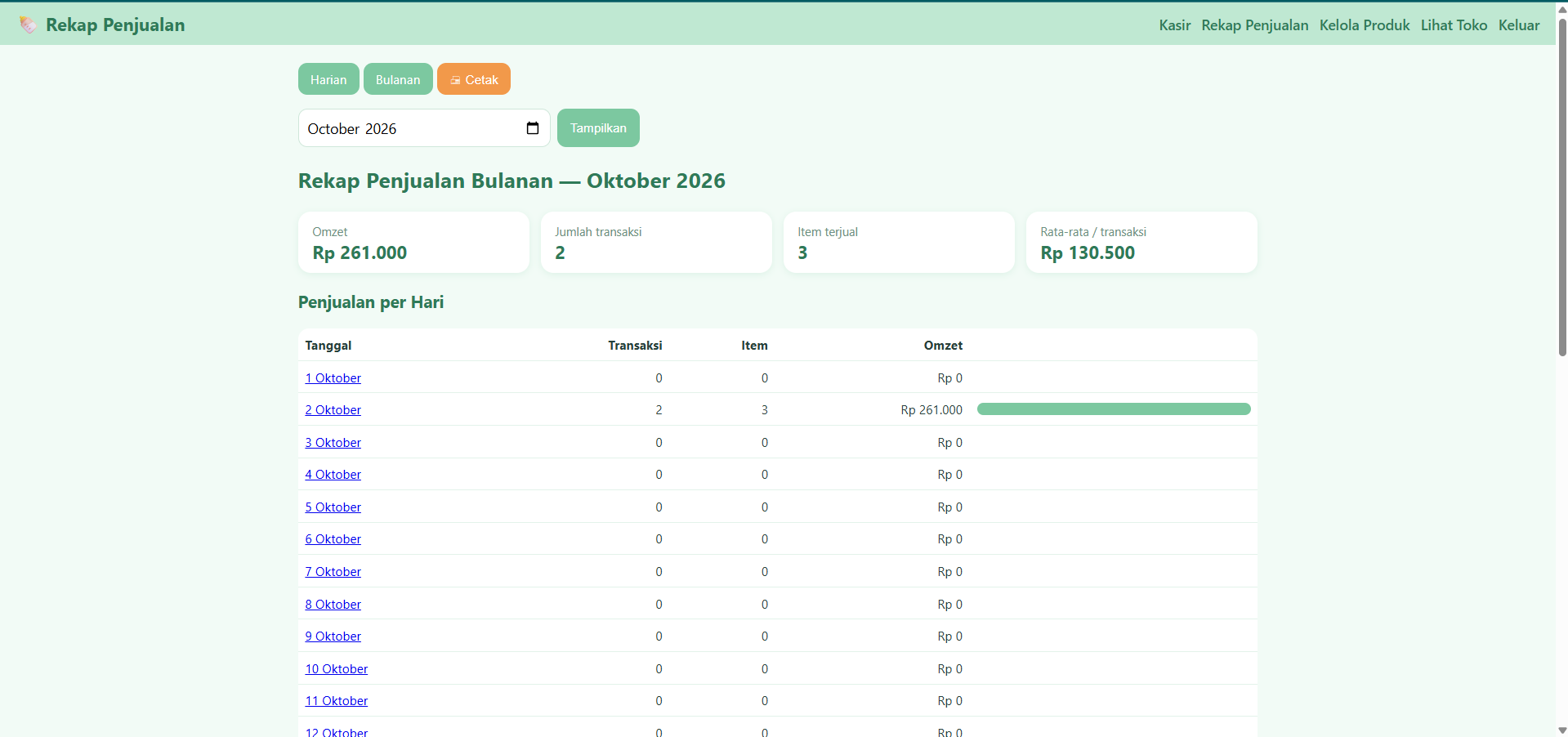
Task: Switch to the Bulanan report
Action: (398, 79)
